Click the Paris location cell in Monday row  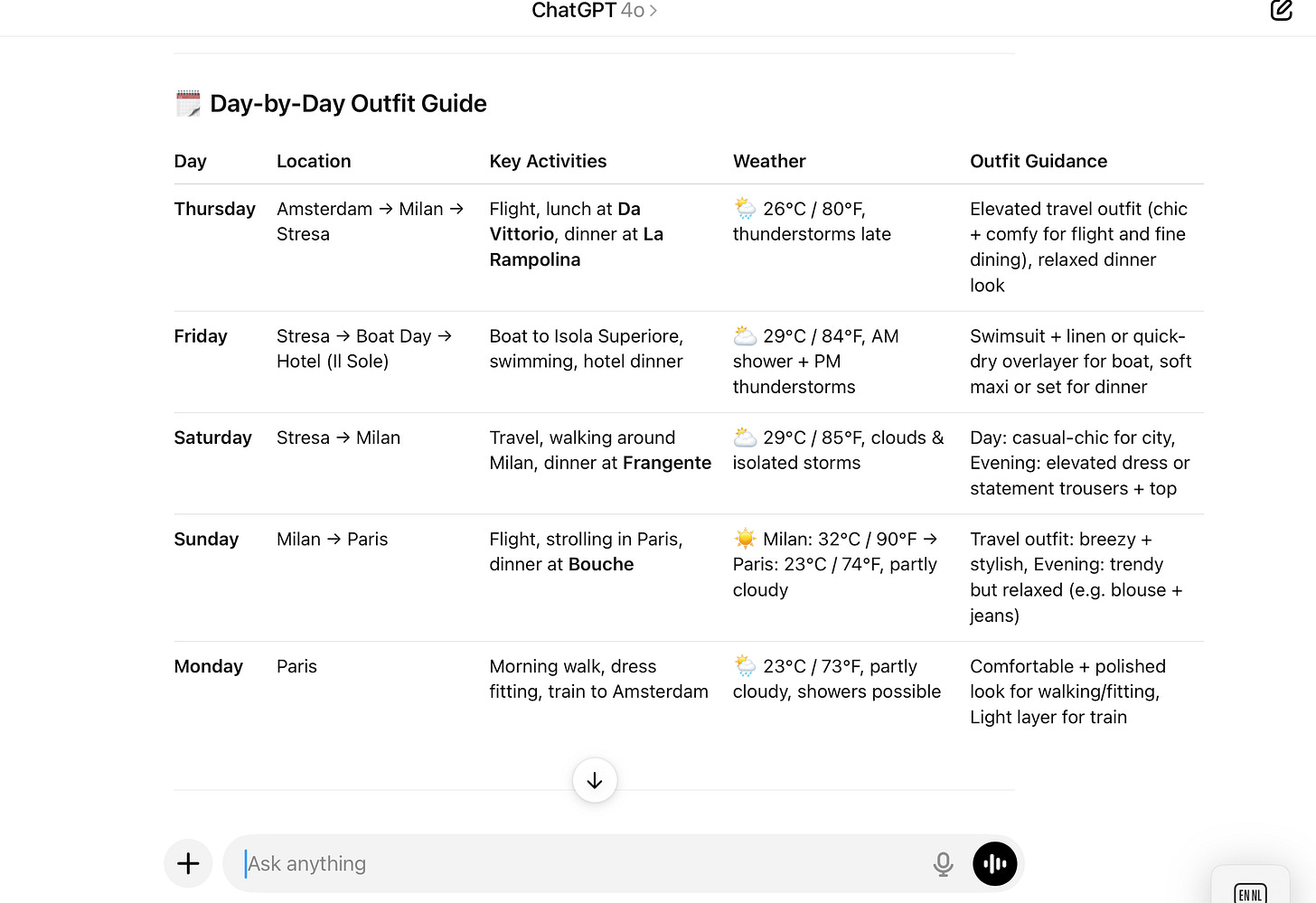point(296,666)
